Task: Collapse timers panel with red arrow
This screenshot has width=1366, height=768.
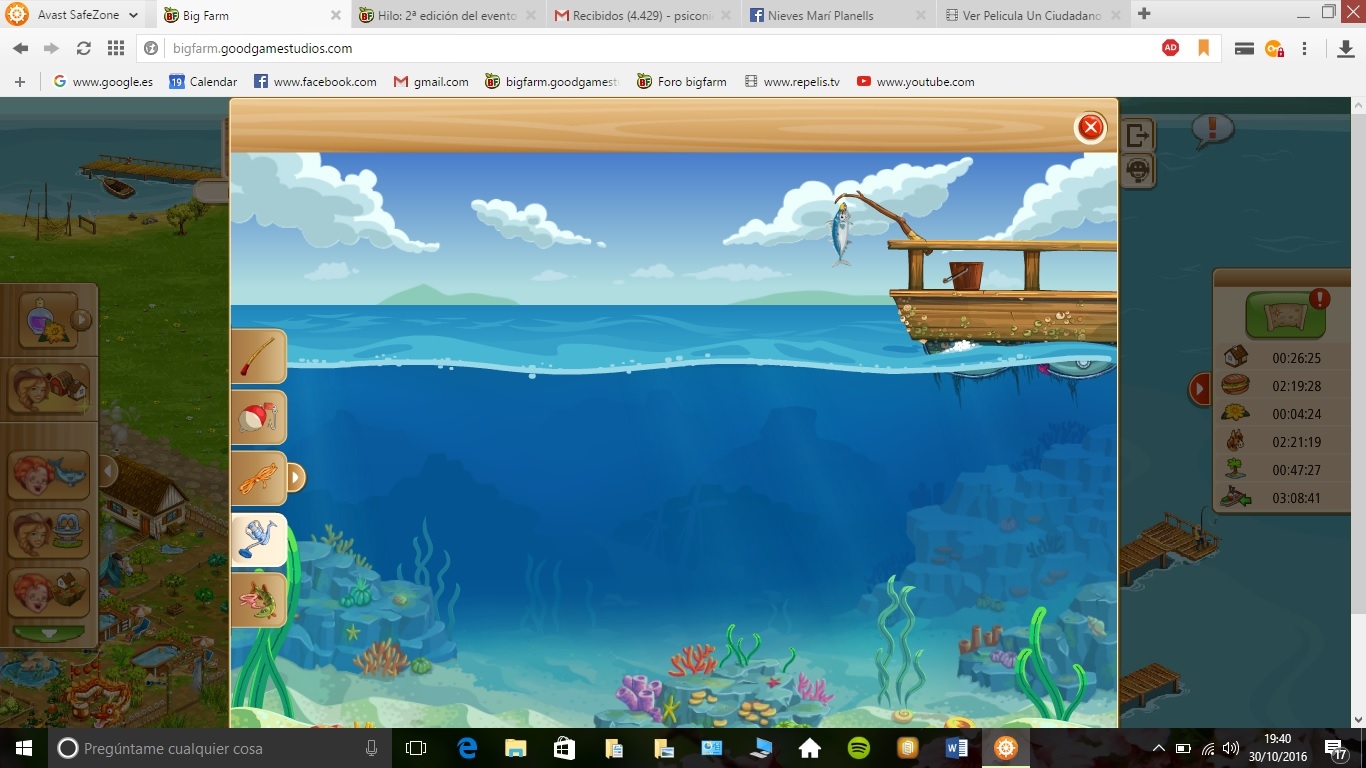Action: tap(1199, 389)
